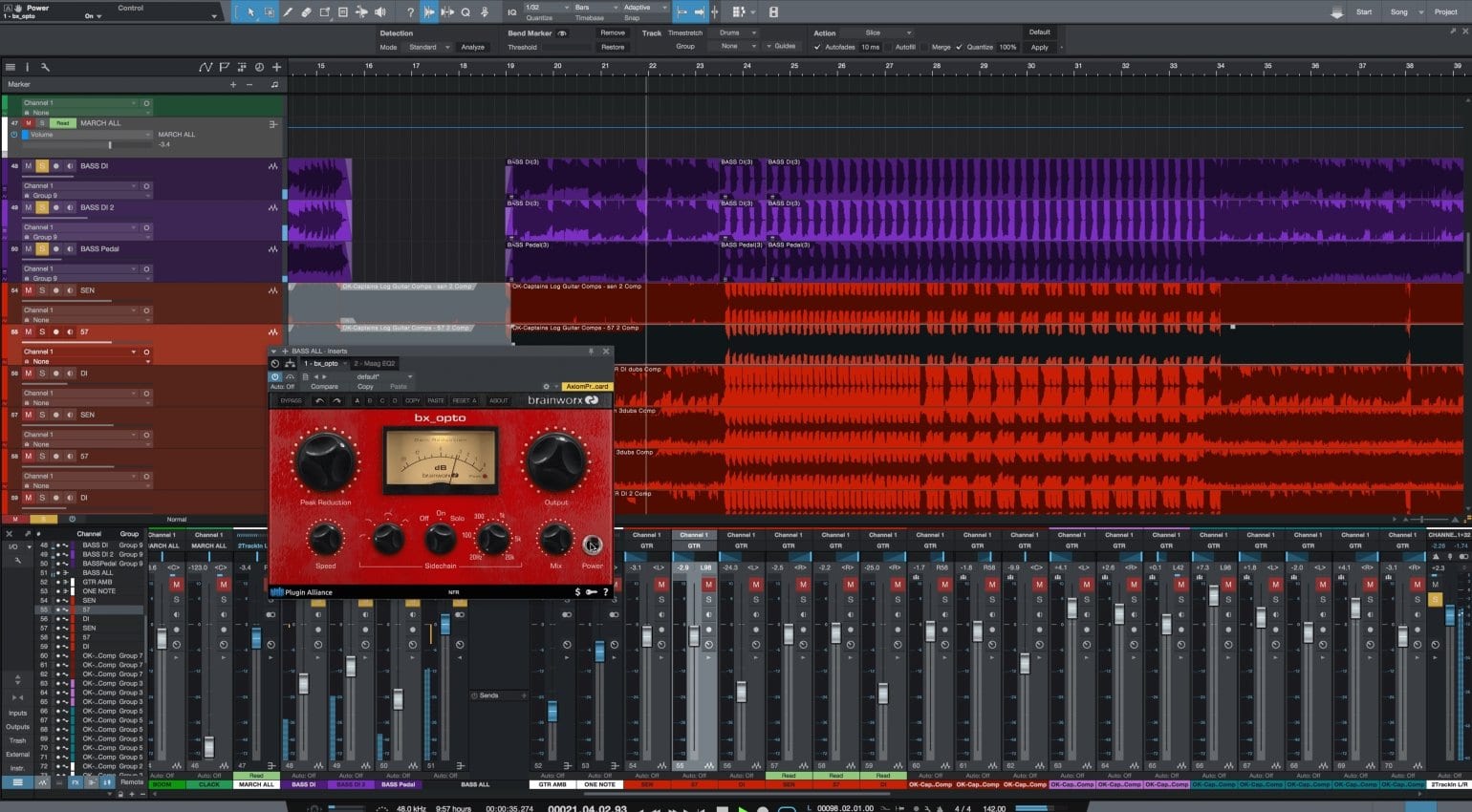Image resolution: width=1472 pixels, height=812 pixels.
Task: Toggle the bx_opto Power switch
Action: [593, 545]
